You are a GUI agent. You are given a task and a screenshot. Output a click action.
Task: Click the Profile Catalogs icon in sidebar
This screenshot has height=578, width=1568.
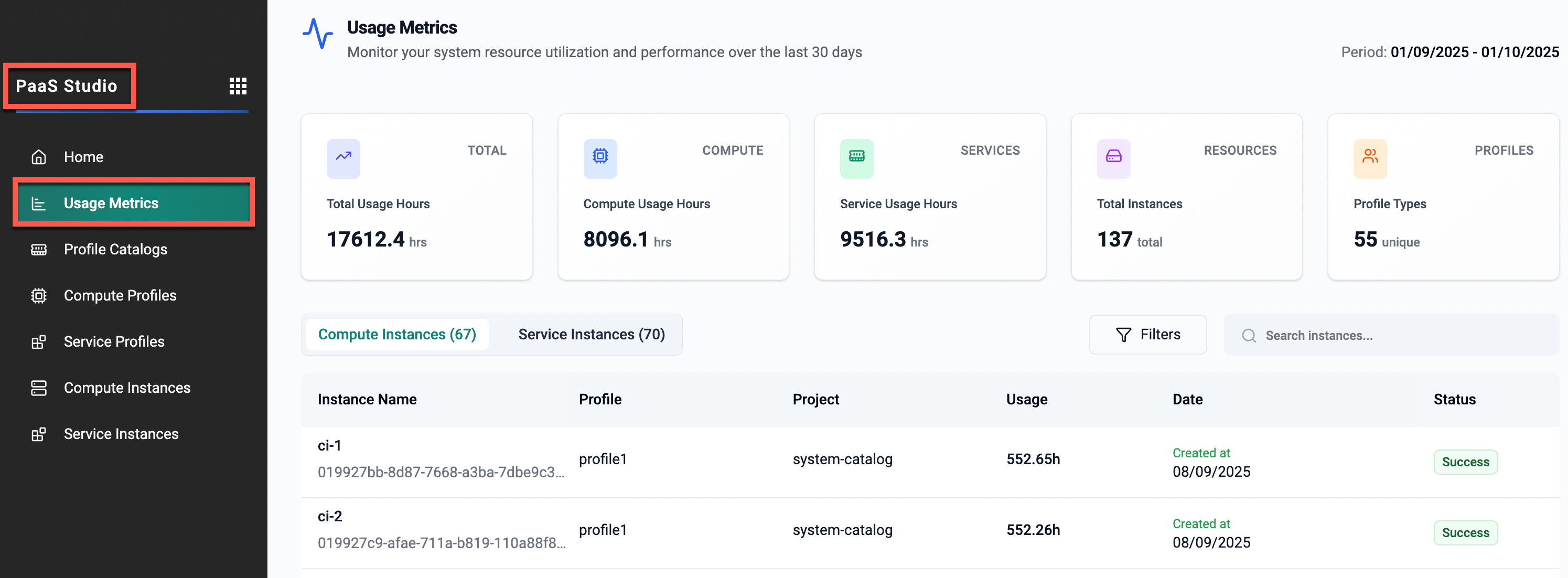point(38,249)
